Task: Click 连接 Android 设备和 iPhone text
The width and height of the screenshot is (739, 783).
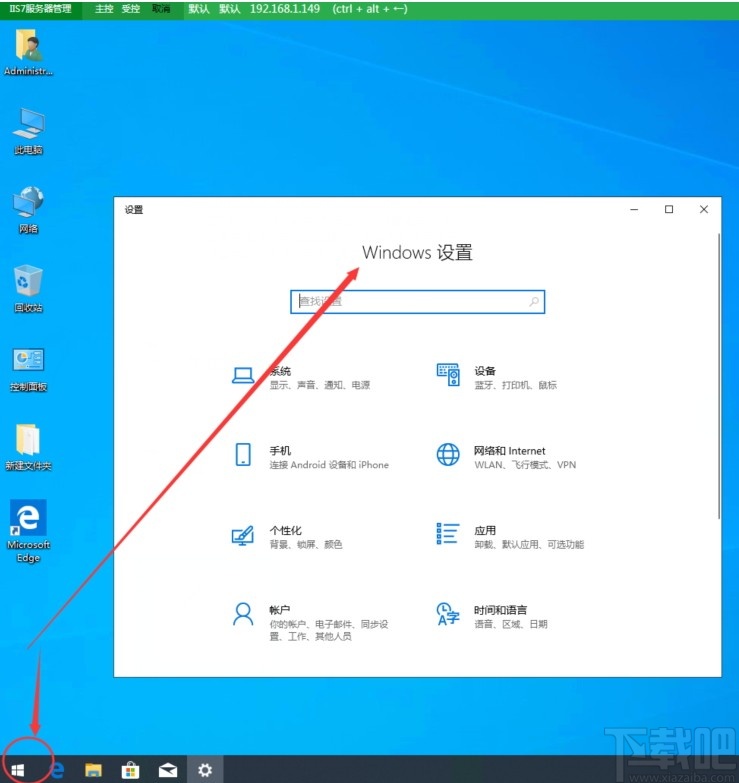Action: pyautogui.click(x=329, y=465)
